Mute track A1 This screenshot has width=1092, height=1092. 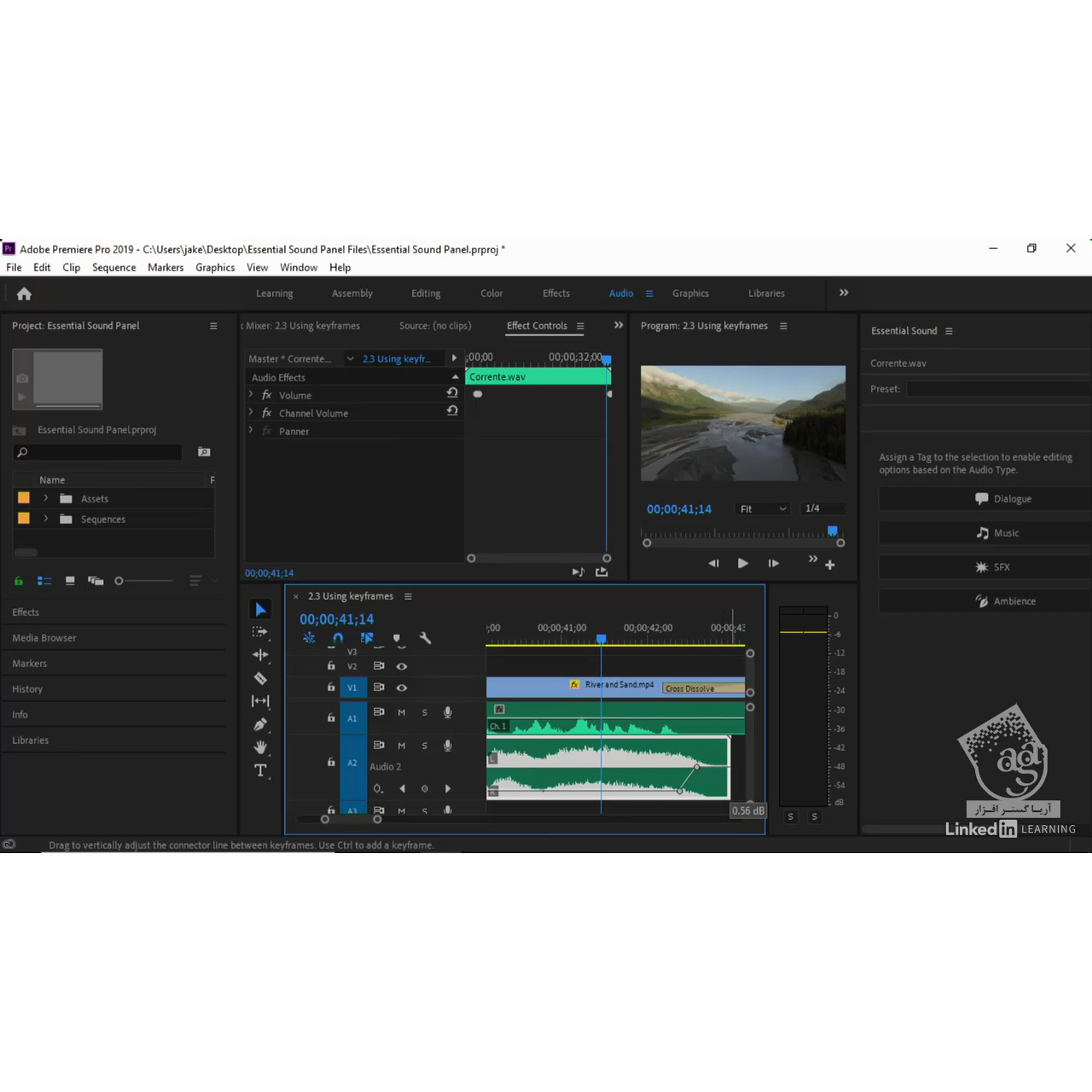pos(402,712)
